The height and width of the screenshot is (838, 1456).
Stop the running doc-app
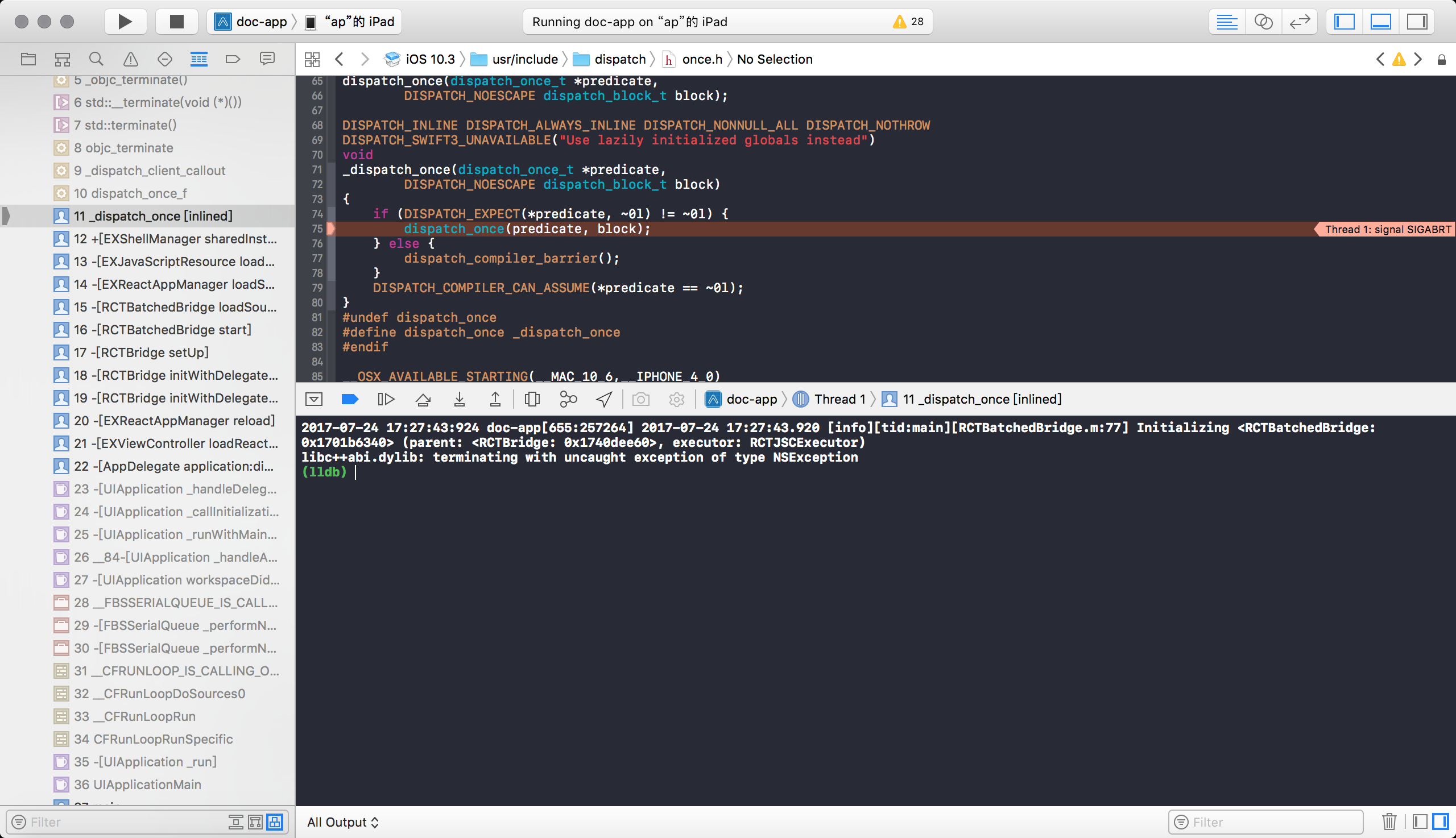coord(176,21)
